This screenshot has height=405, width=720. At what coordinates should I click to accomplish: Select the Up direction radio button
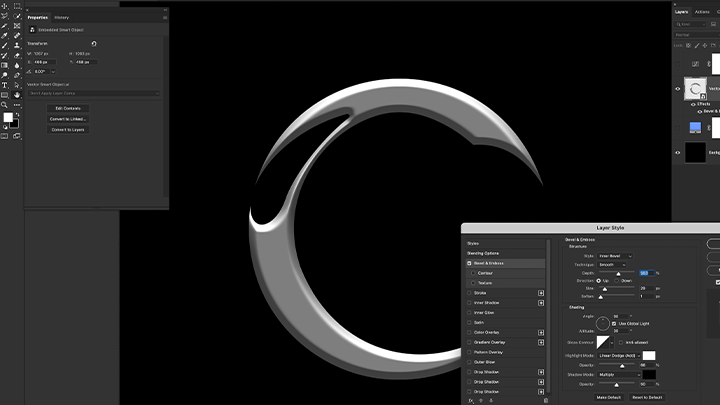(598, 281)
